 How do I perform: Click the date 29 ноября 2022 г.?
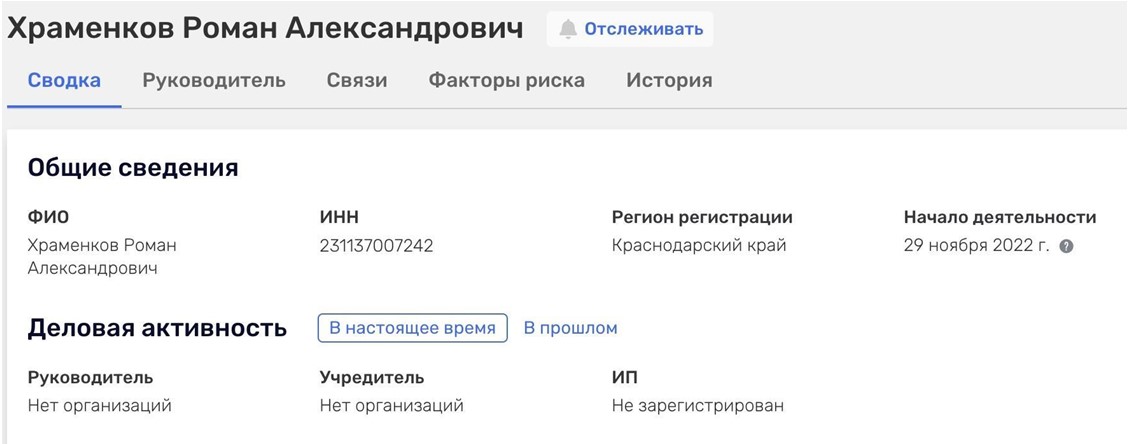976,245
